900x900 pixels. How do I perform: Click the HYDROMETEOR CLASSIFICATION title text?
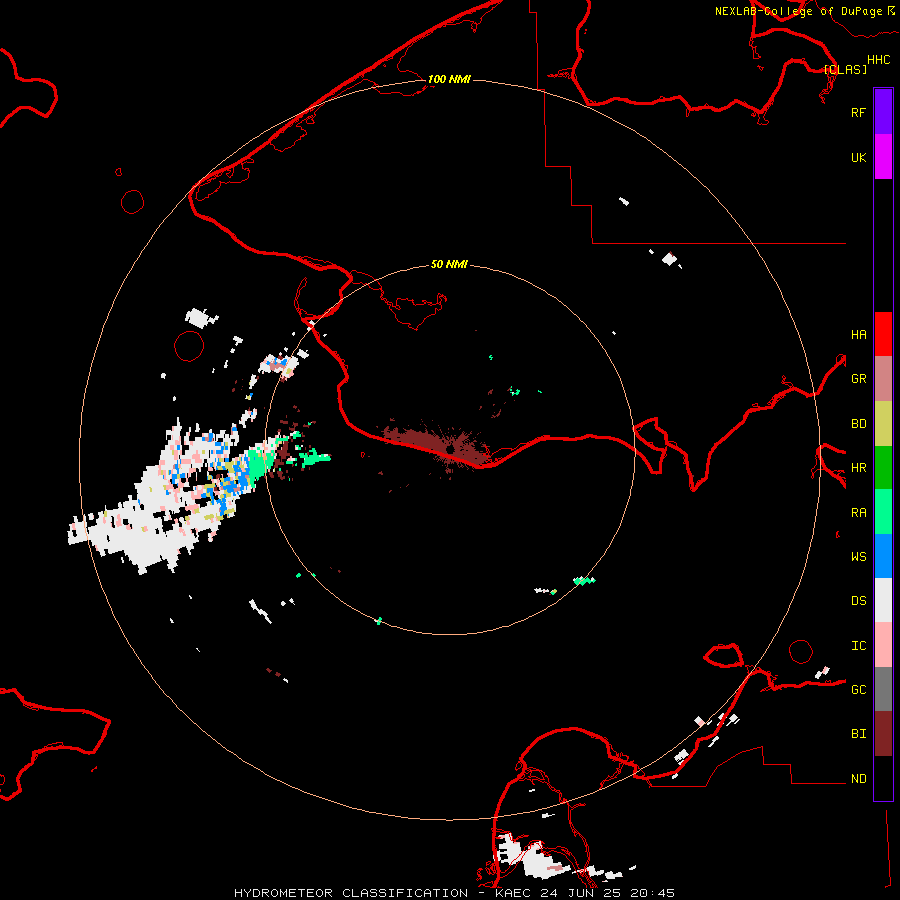tap(351, 893)
